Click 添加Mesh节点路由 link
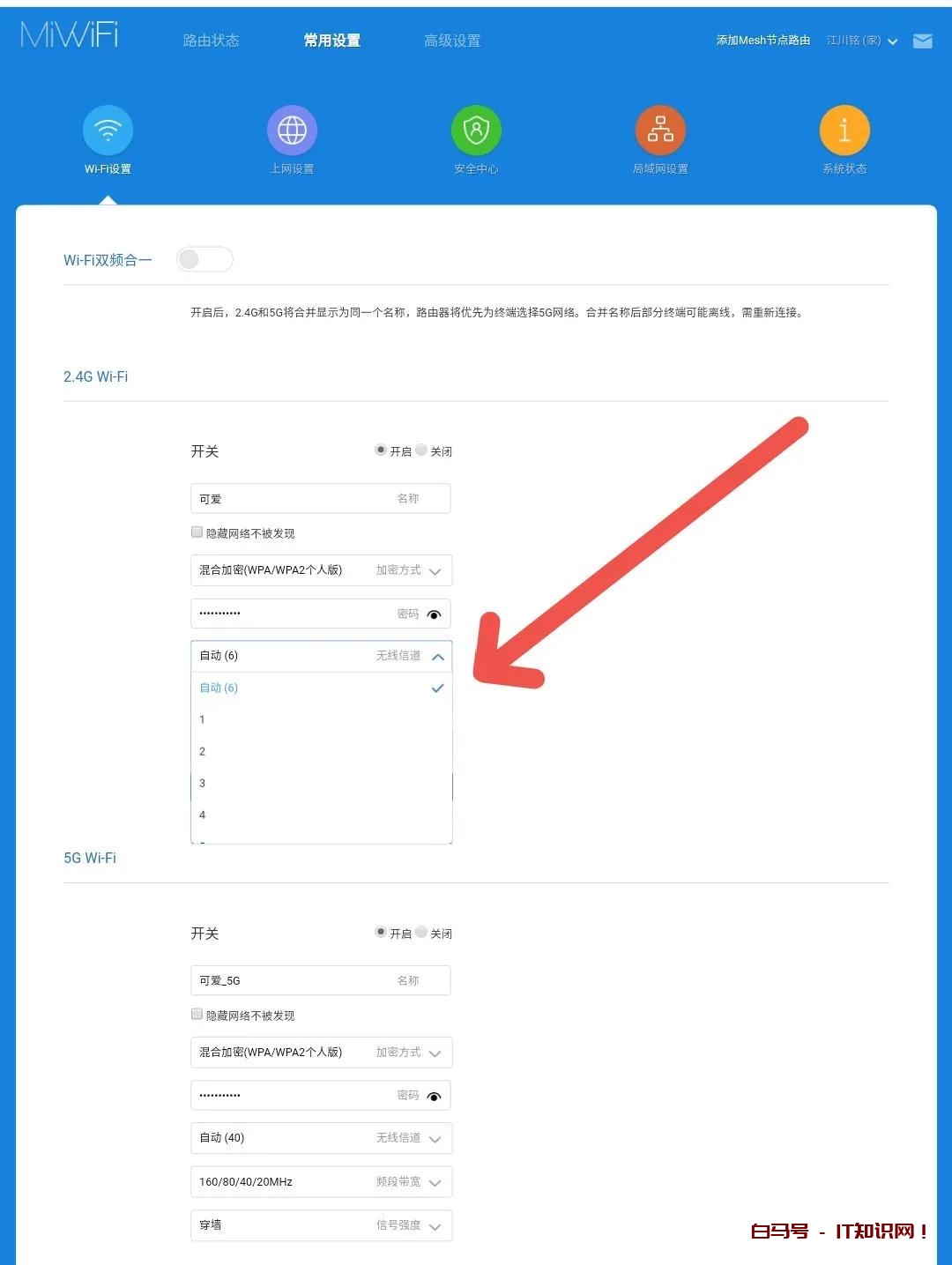 click(762, 41)
